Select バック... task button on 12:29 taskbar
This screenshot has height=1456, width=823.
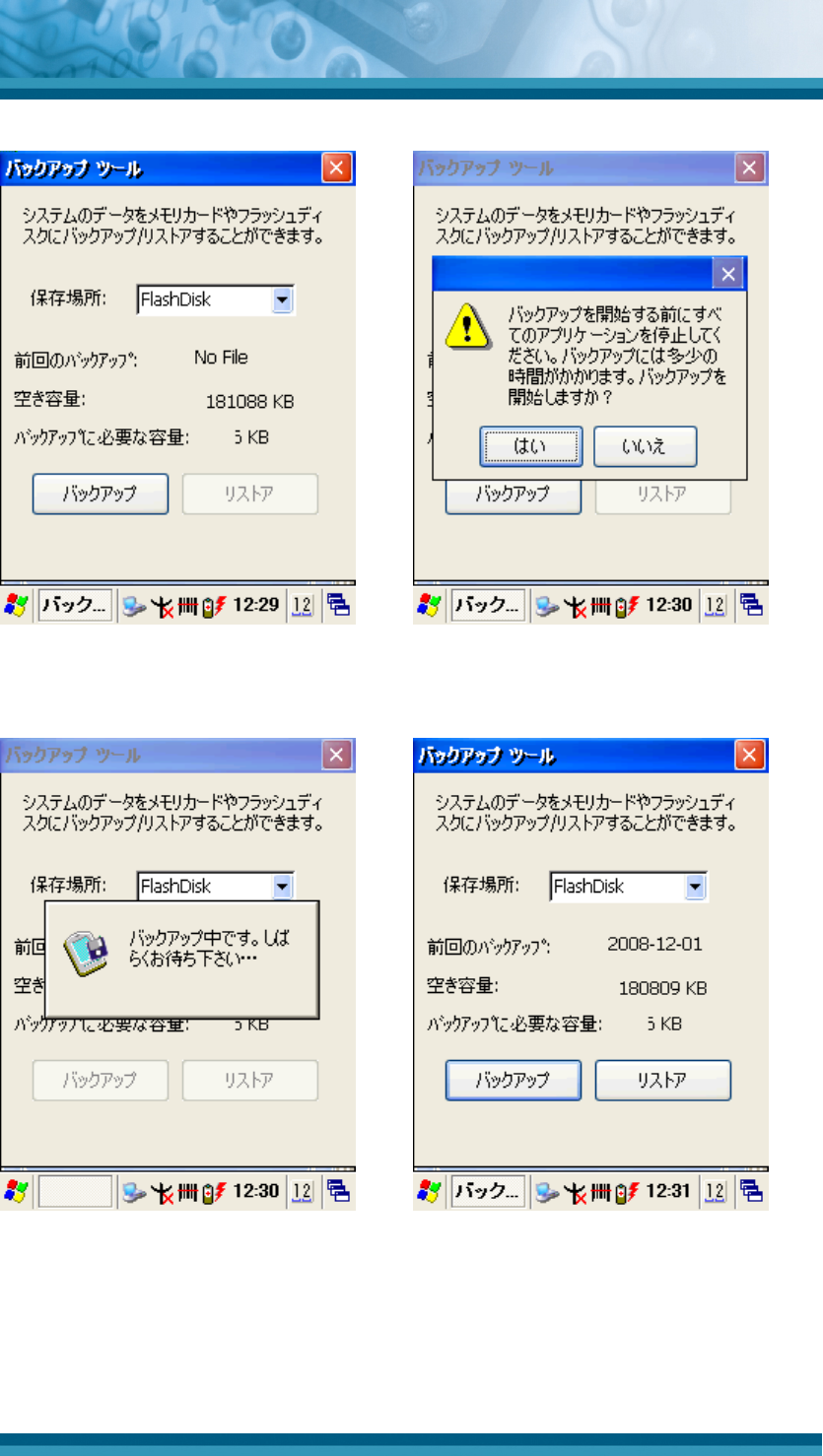75,606
